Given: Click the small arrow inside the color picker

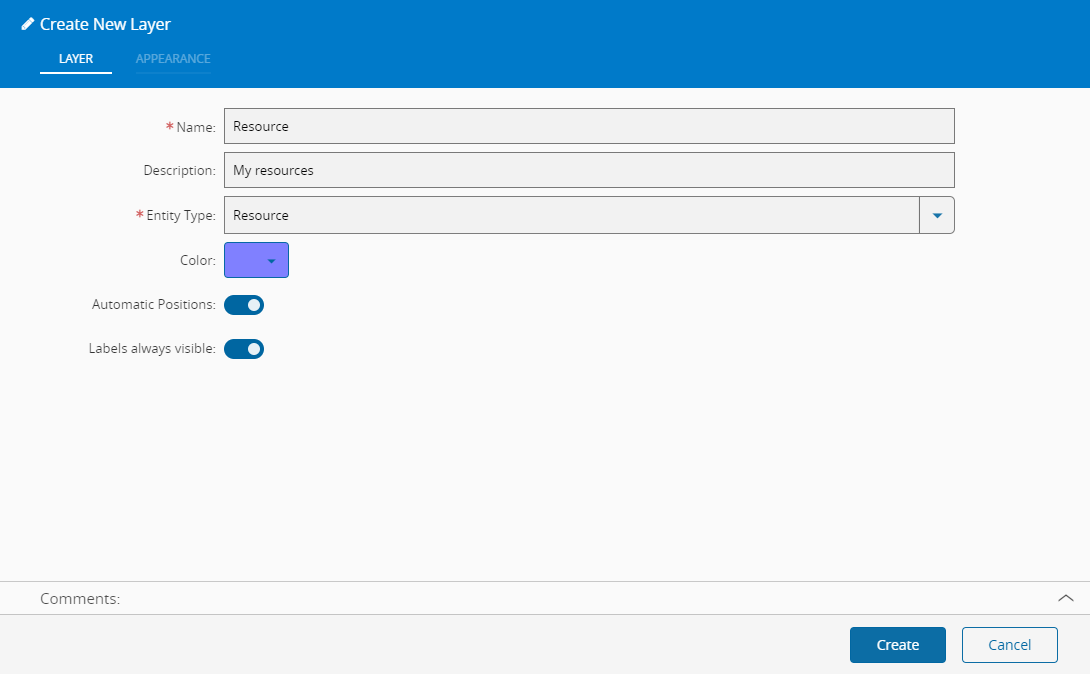Looking at the screenshot, I should (271, 261).
